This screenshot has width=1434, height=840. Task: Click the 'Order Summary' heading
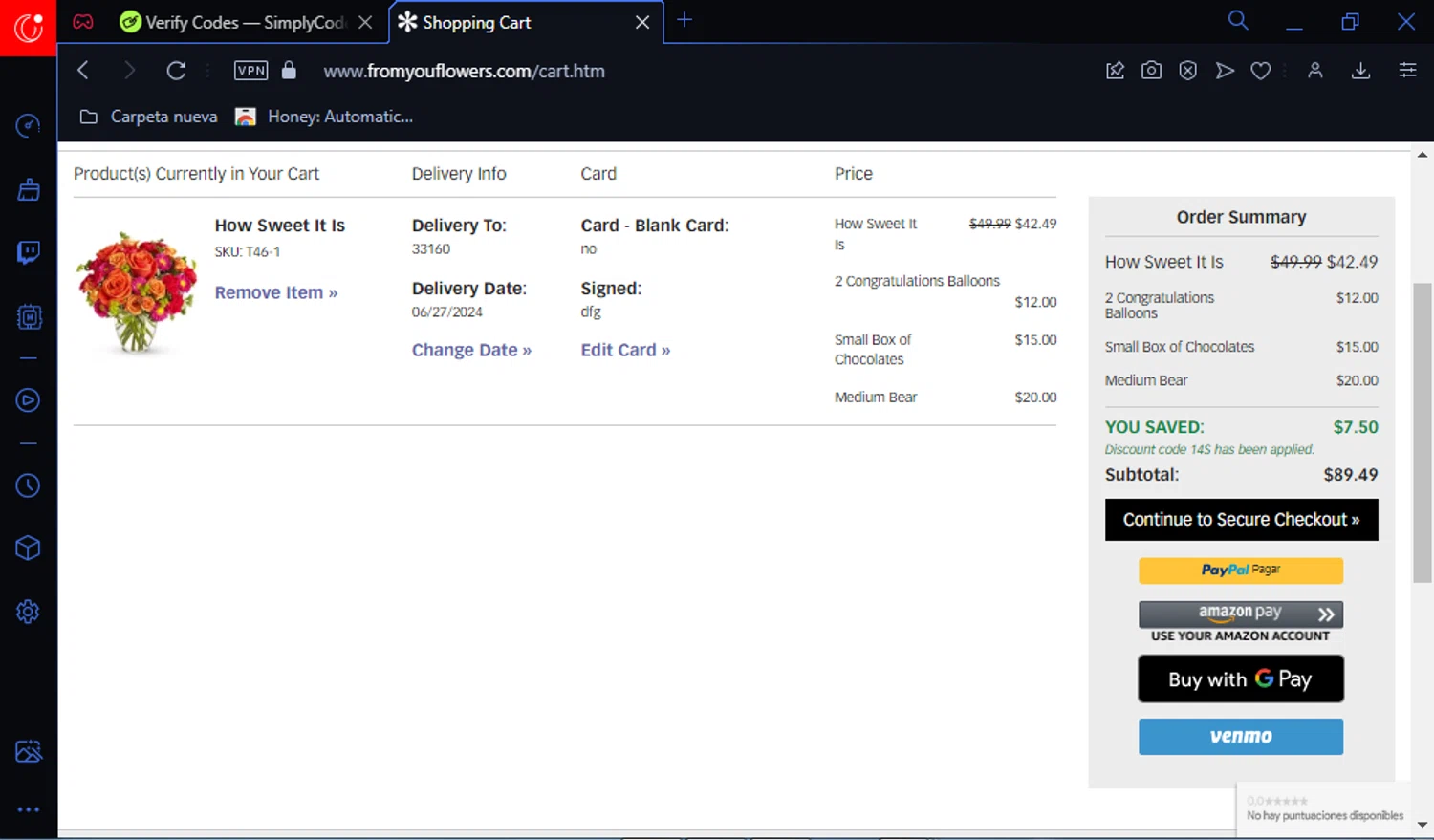coord(1241,217)
